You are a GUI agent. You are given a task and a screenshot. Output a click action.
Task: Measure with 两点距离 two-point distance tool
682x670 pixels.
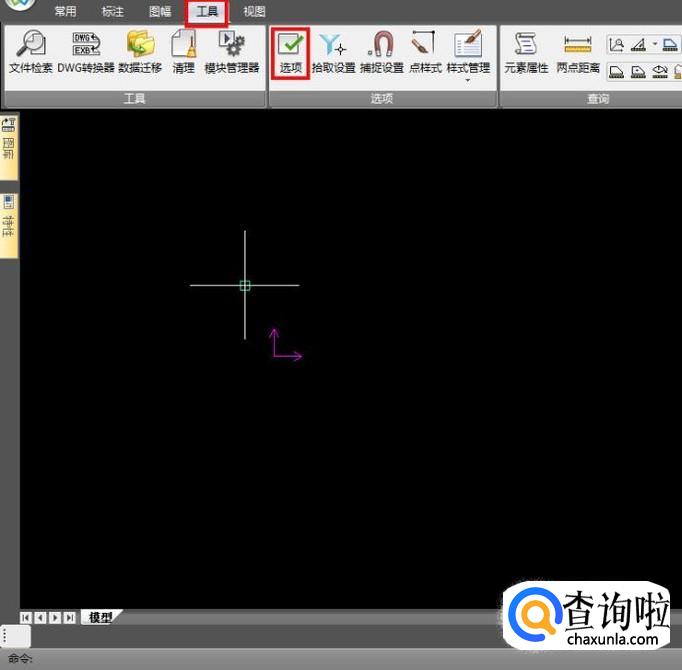[578, 52]
